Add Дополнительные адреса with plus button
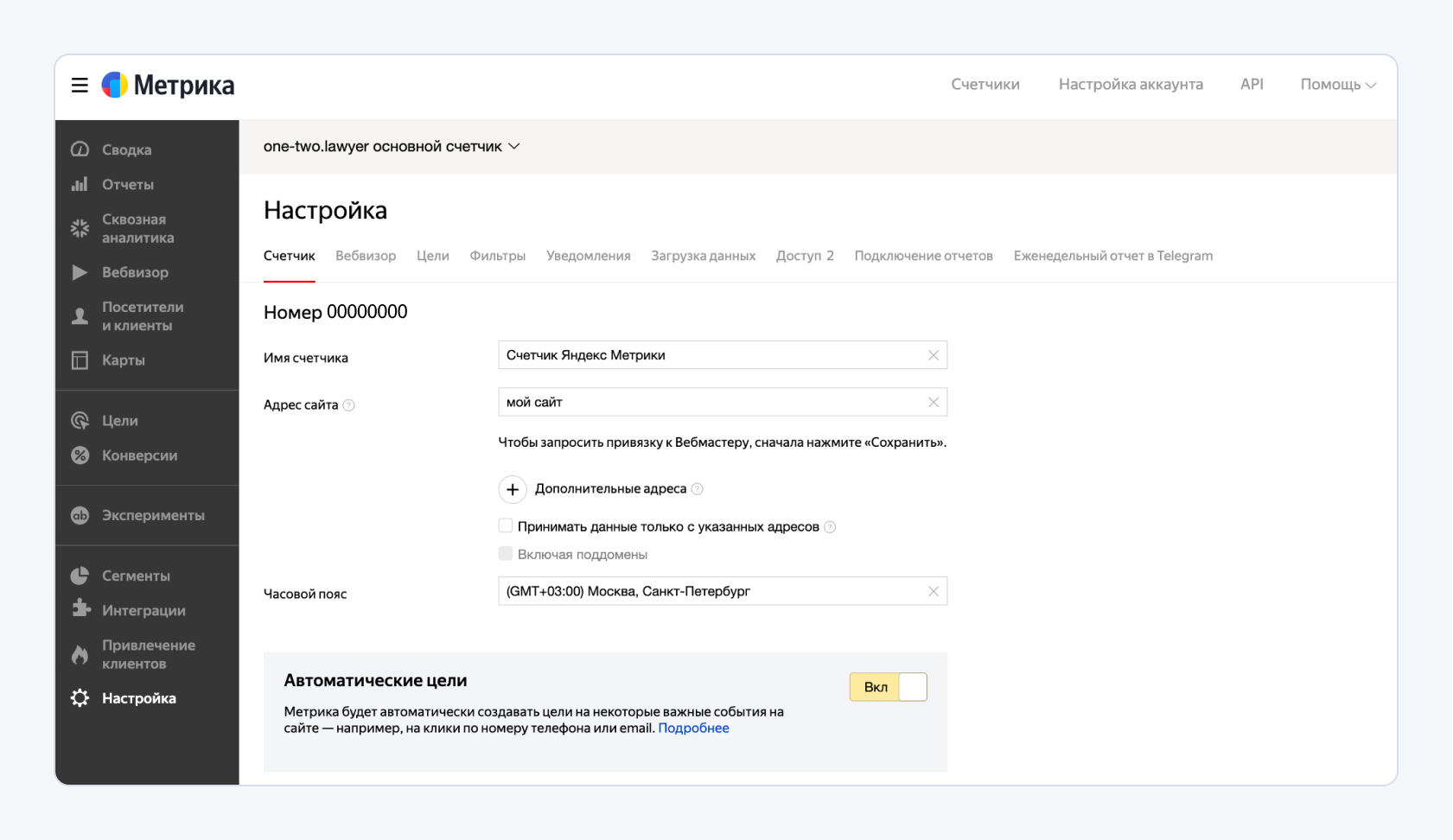1453x840 pixels. coord(513,489)
